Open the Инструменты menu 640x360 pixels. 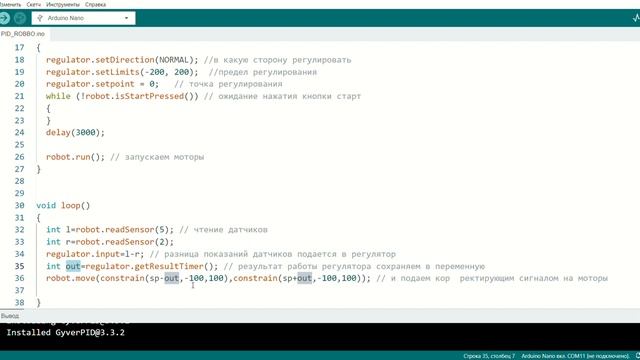click(x=63, y=4)
